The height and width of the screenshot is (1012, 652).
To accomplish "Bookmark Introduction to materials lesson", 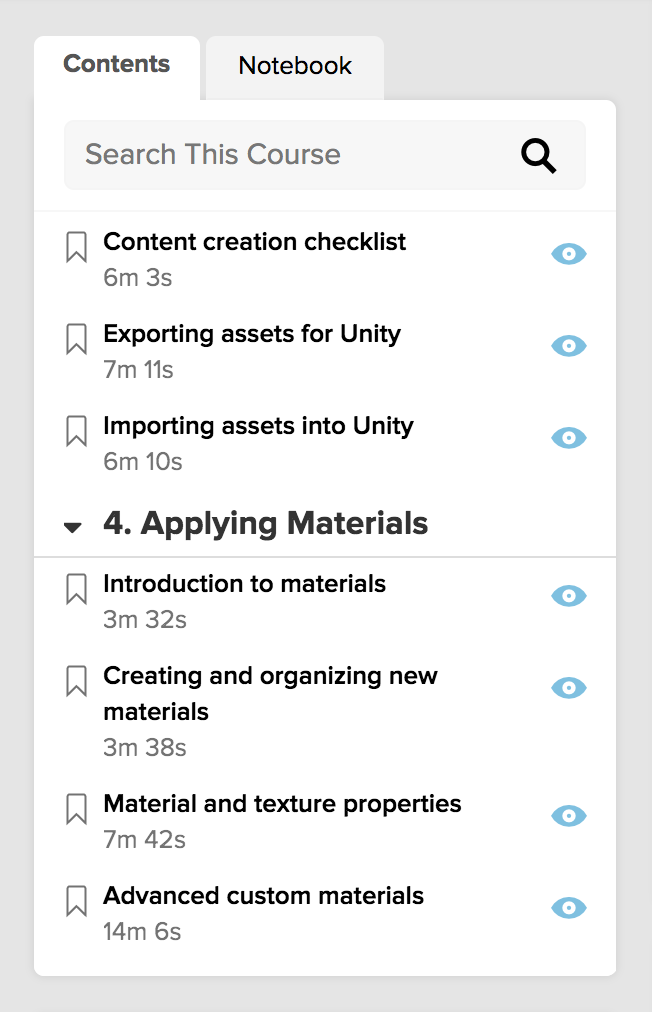I will (76, 589).
